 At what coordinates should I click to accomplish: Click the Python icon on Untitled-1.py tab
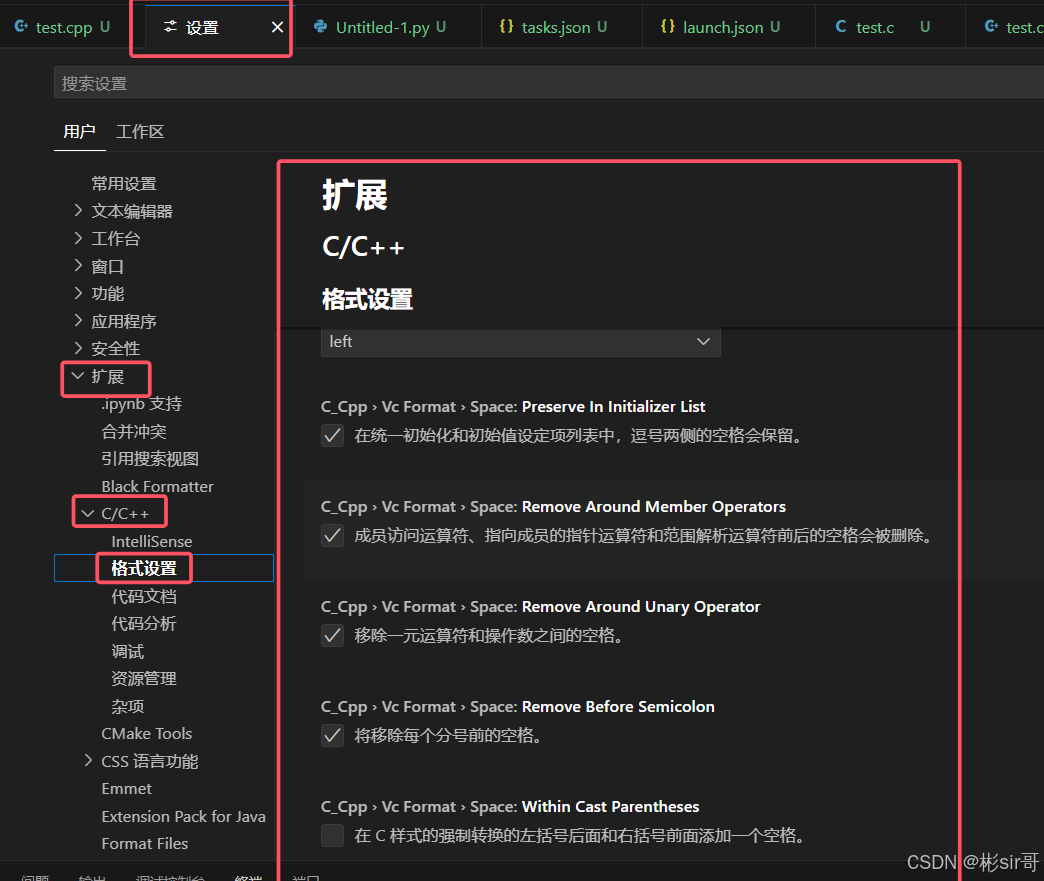320,27
